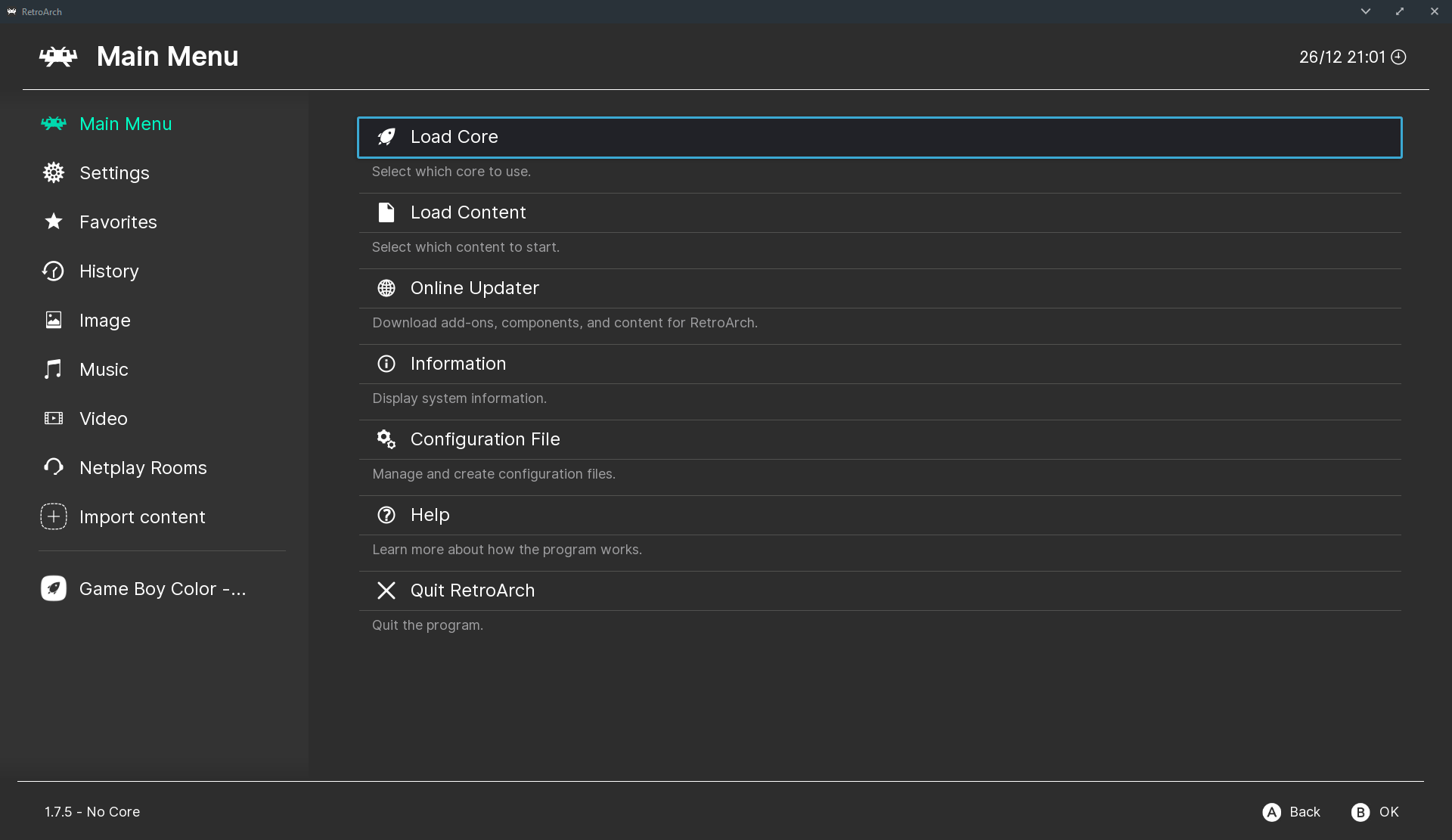Open the Online Updater globe icon
1452x840 pixels.
[386, 288]
